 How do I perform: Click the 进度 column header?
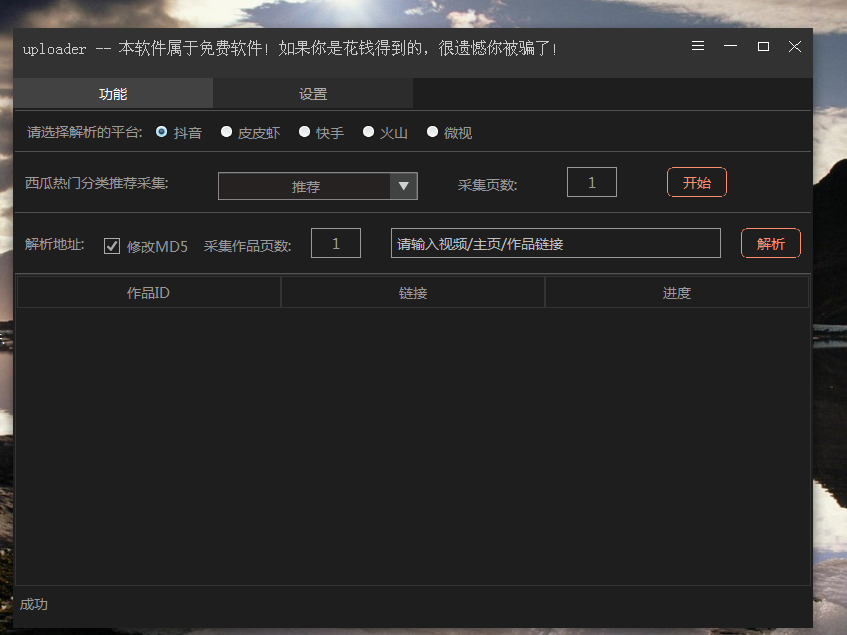coord(677,293)
